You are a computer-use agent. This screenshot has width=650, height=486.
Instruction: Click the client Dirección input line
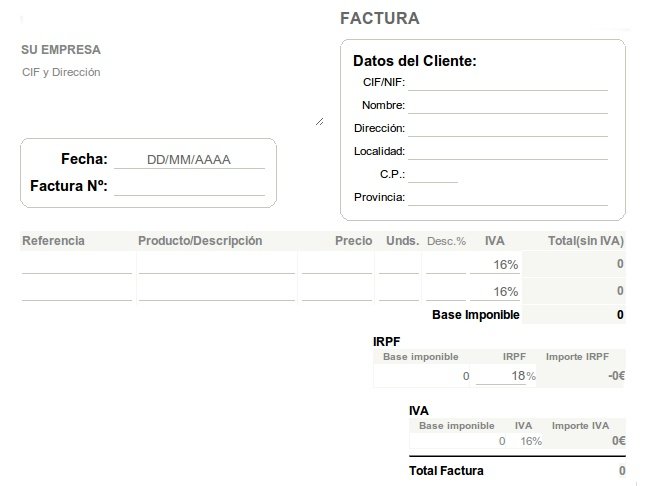click(x=507, y=128)
